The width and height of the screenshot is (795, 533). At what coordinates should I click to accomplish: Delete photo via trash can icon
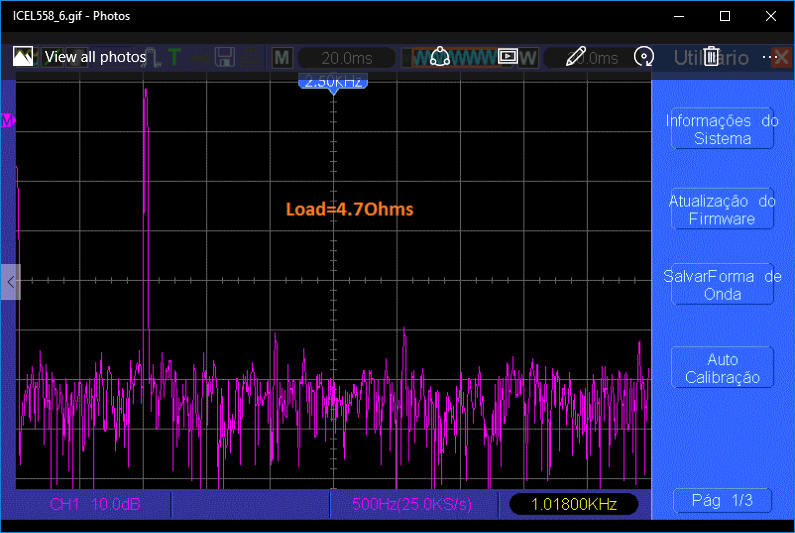pos(711,57)
